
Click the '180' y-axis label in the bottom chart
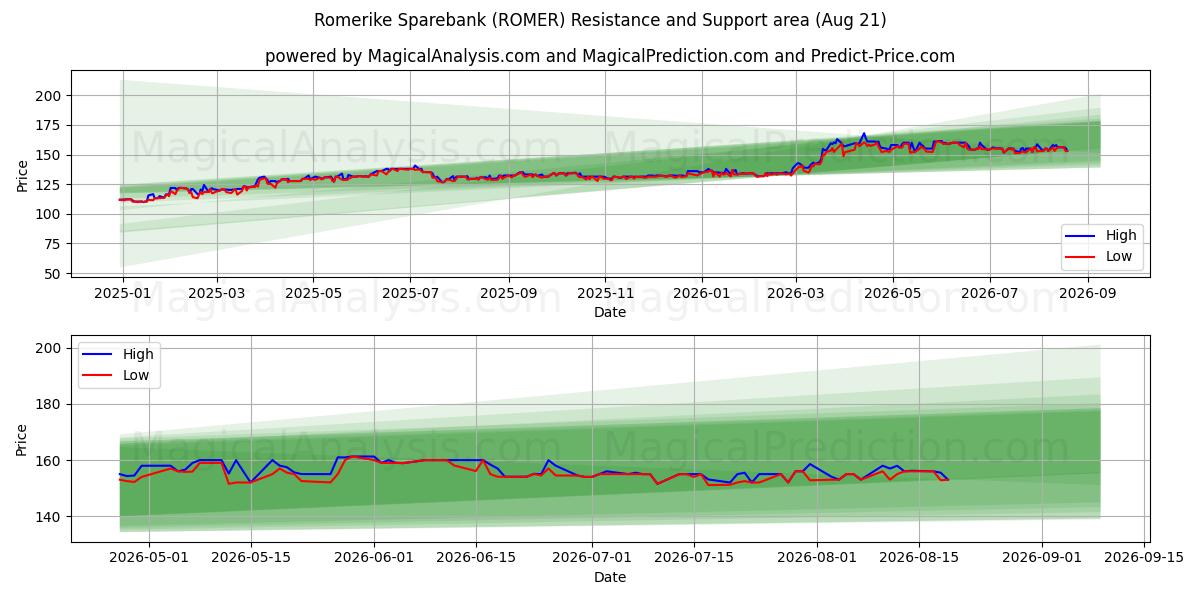(50, 405)
